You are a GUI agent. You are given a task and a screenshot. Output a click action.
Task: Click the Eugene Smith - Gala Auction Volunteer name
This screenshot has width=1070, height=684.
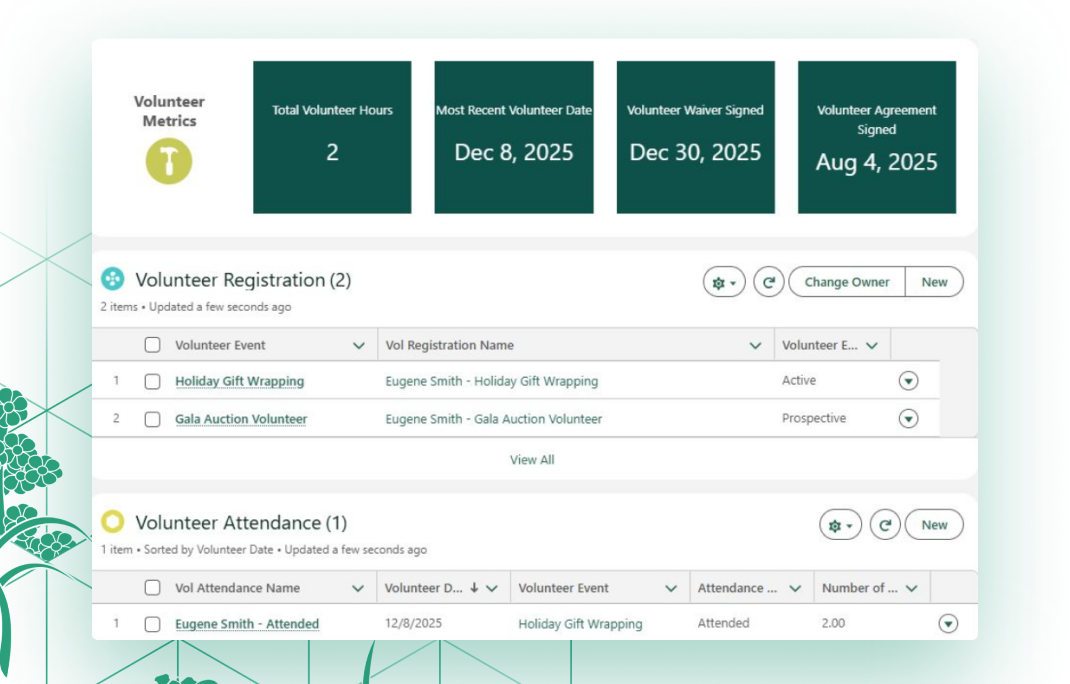(x=493, y=418)
